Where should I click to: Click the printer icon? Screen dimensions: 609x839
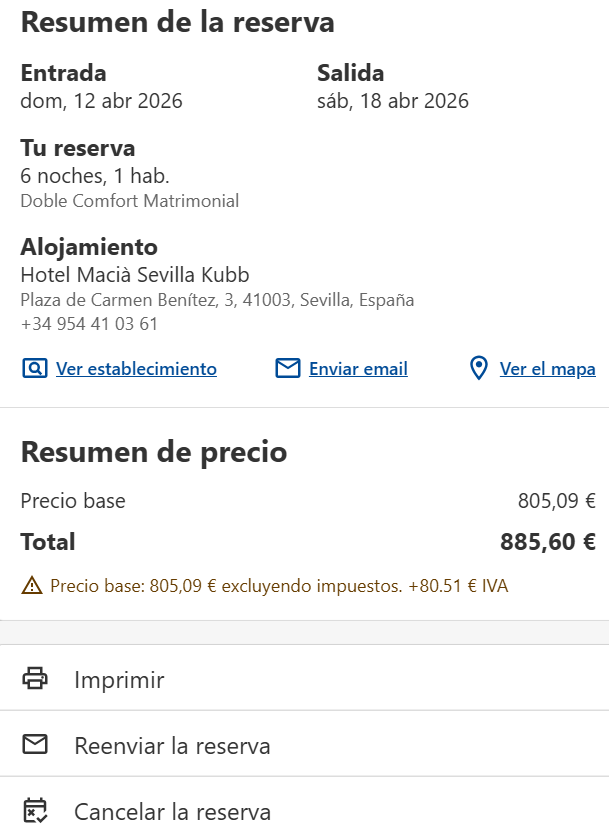coord(35,679)
